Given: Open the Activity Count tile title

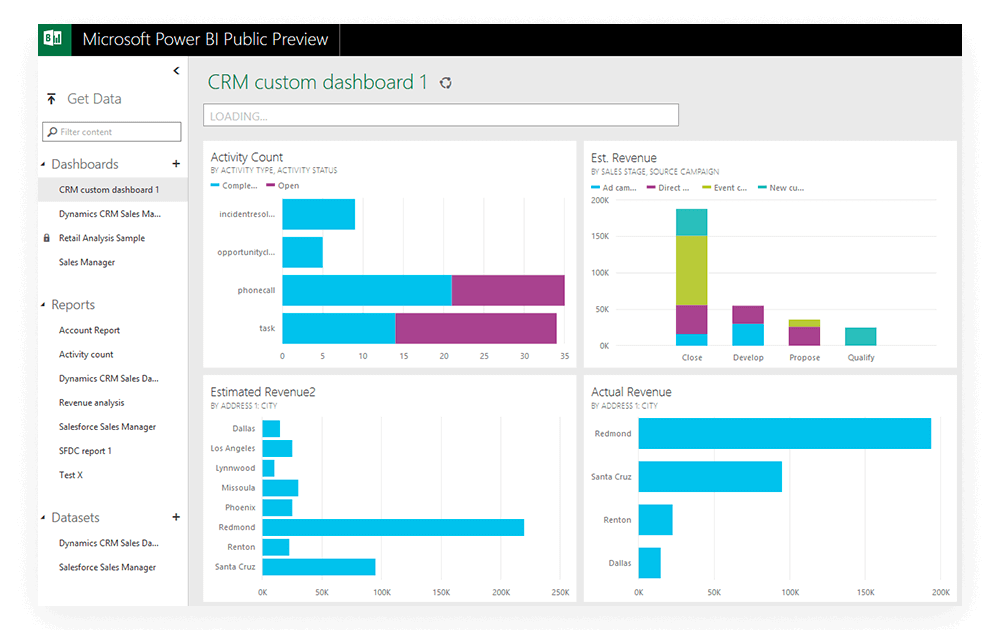Looking at the screenshot, I should point(246,157).
